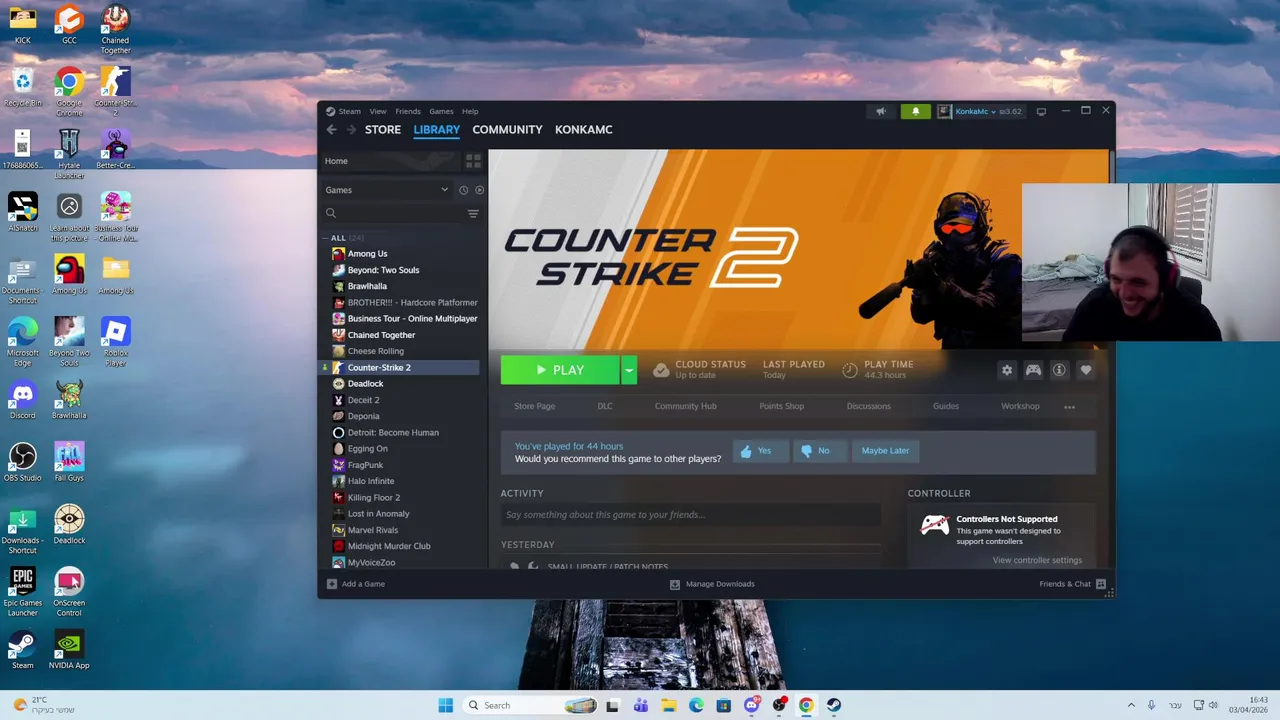Open Hytale Launcher desktop icon
Viewport: 1280px width, 720px height.
[x=69, y=154]
